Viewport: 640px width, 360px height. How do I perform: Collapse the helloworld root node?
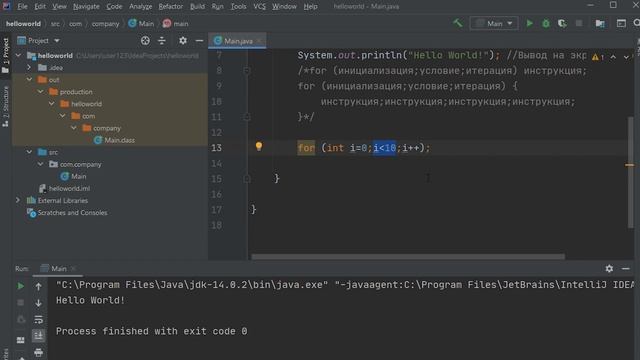[18, 55]
